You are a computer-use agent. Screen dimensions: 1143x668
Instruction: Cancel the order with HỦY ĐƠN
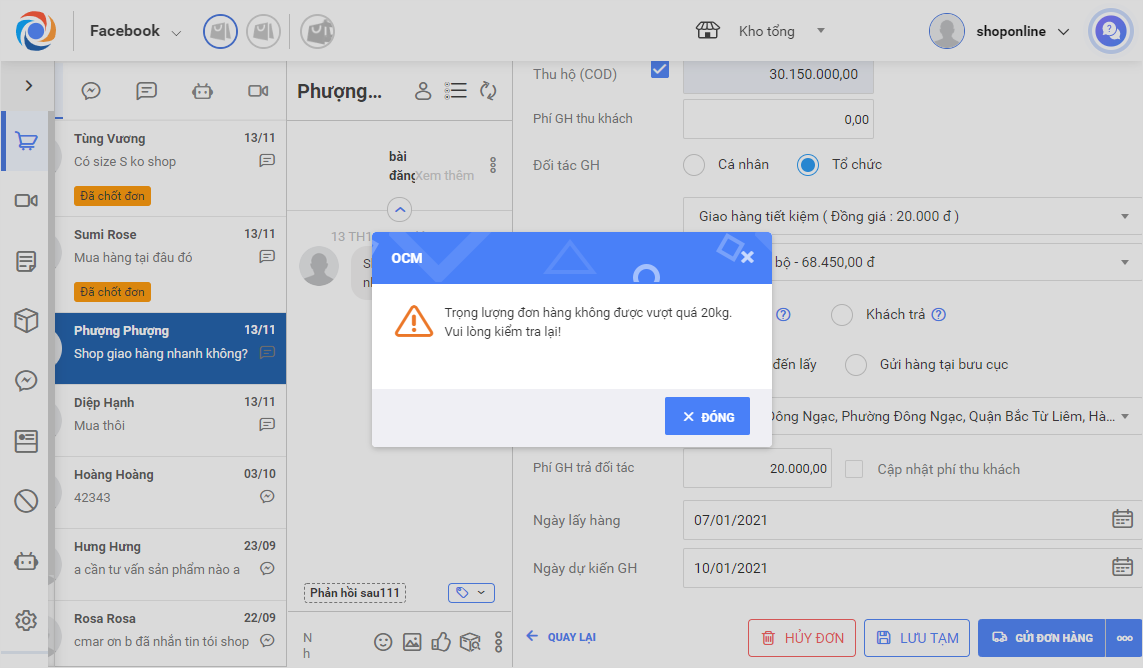click(x=802, y=638)
